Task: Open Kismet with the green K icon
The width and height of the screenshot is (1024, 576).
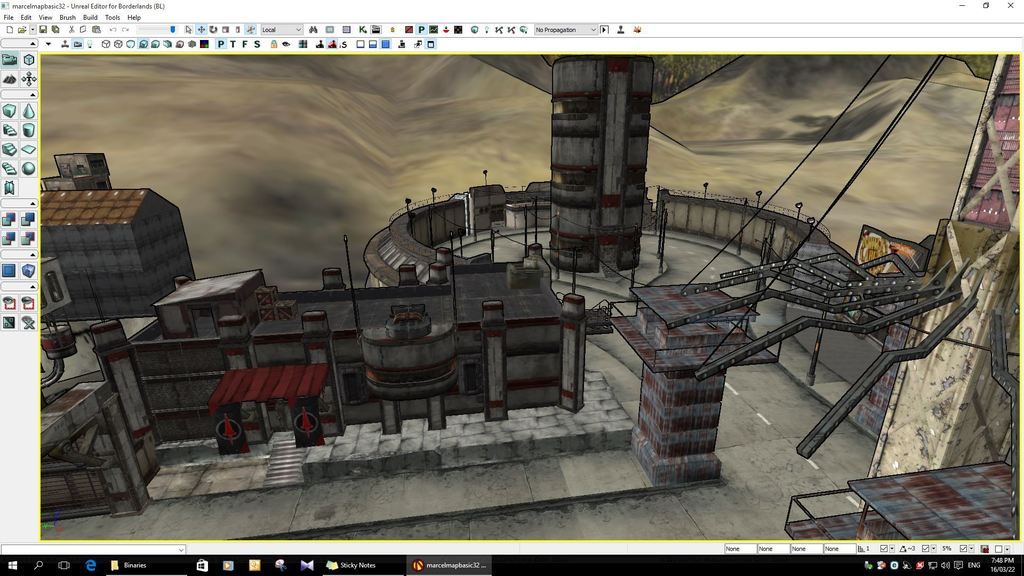Action: pos(362,29)
